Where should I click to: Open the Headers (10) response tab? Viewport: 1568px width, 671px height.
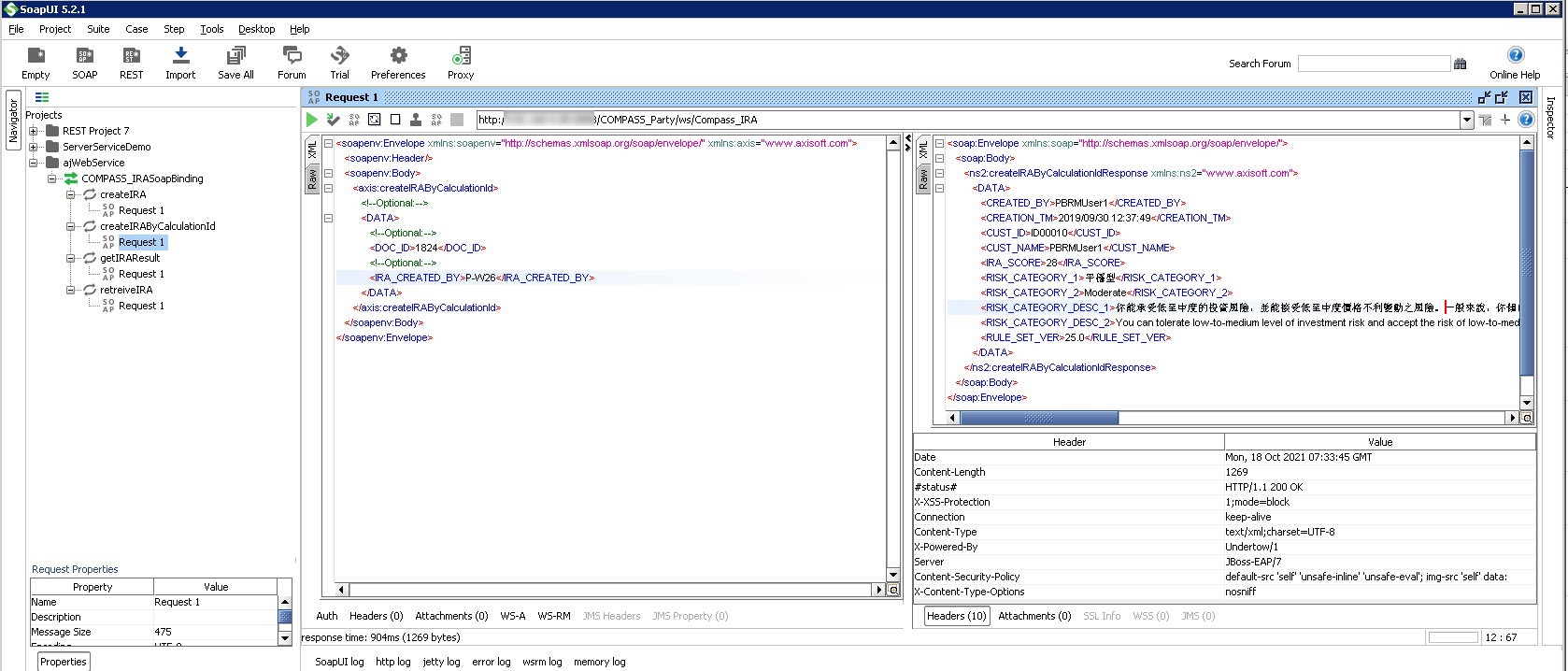[956, 616]
